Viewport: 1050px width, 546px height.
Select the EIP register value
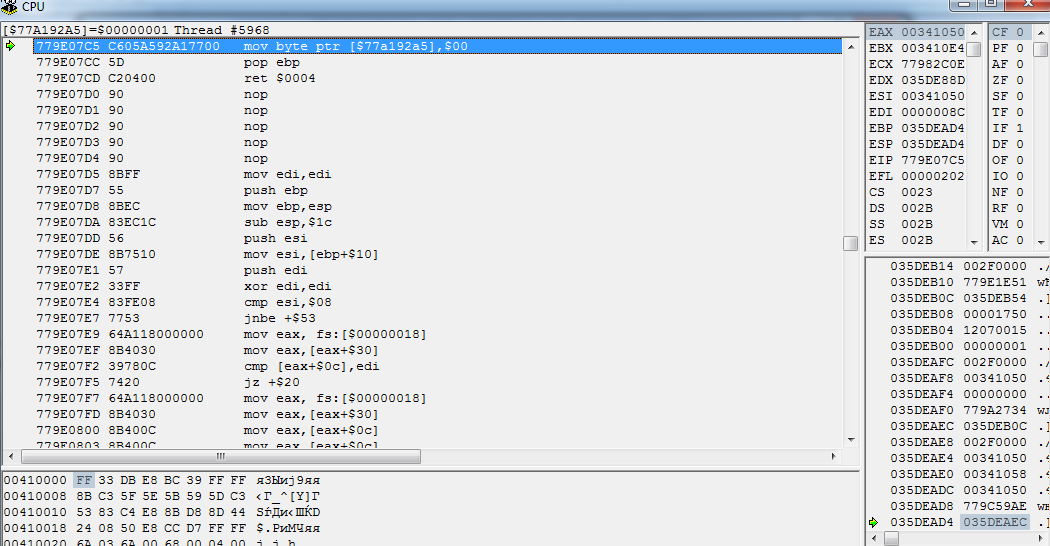(932, 160)
